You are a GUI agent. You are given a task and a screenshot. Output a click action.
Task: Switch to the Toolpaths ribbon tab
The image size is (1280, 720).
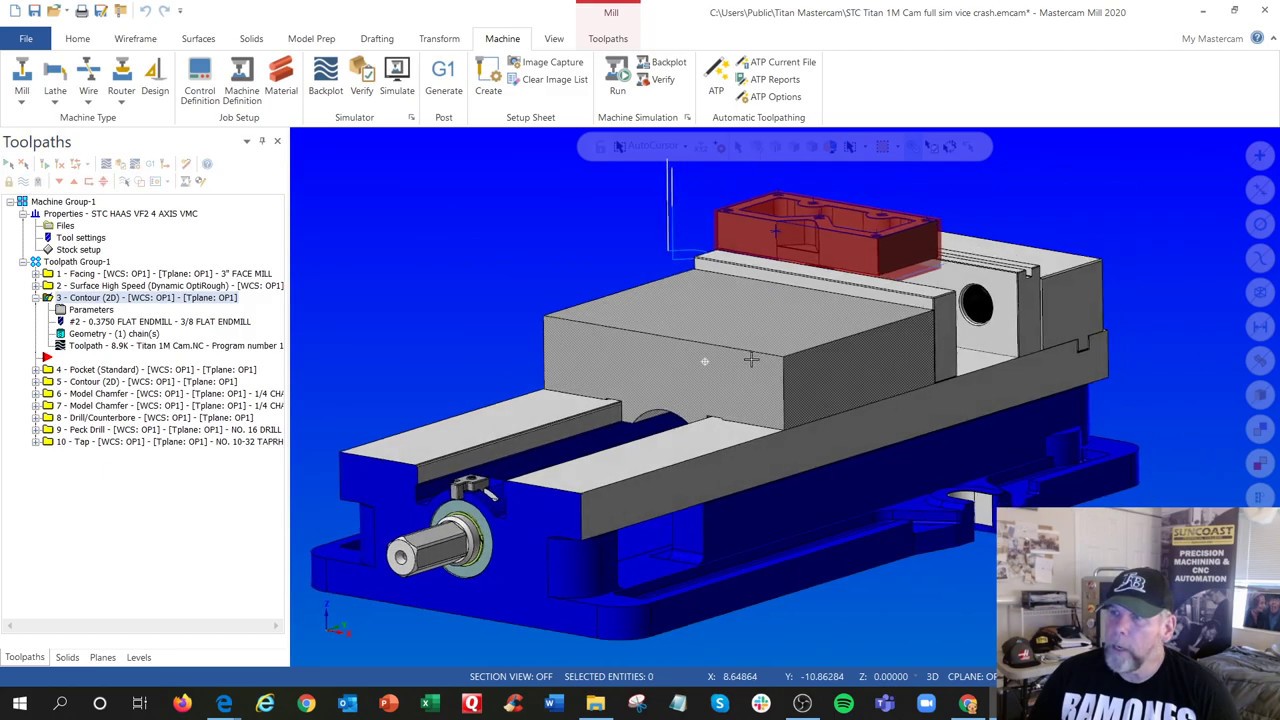click(x=608, y=39)
